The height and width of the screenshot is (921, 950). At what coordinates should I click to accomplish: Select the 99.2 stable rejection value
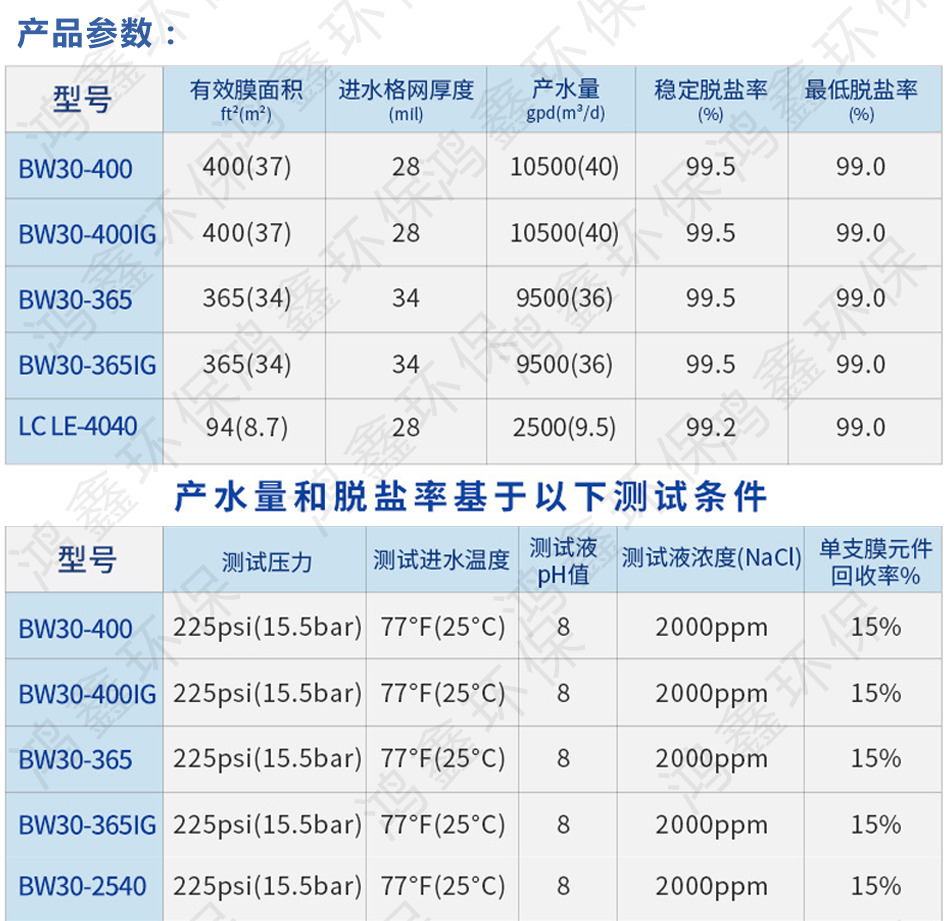tap(711, 428)
